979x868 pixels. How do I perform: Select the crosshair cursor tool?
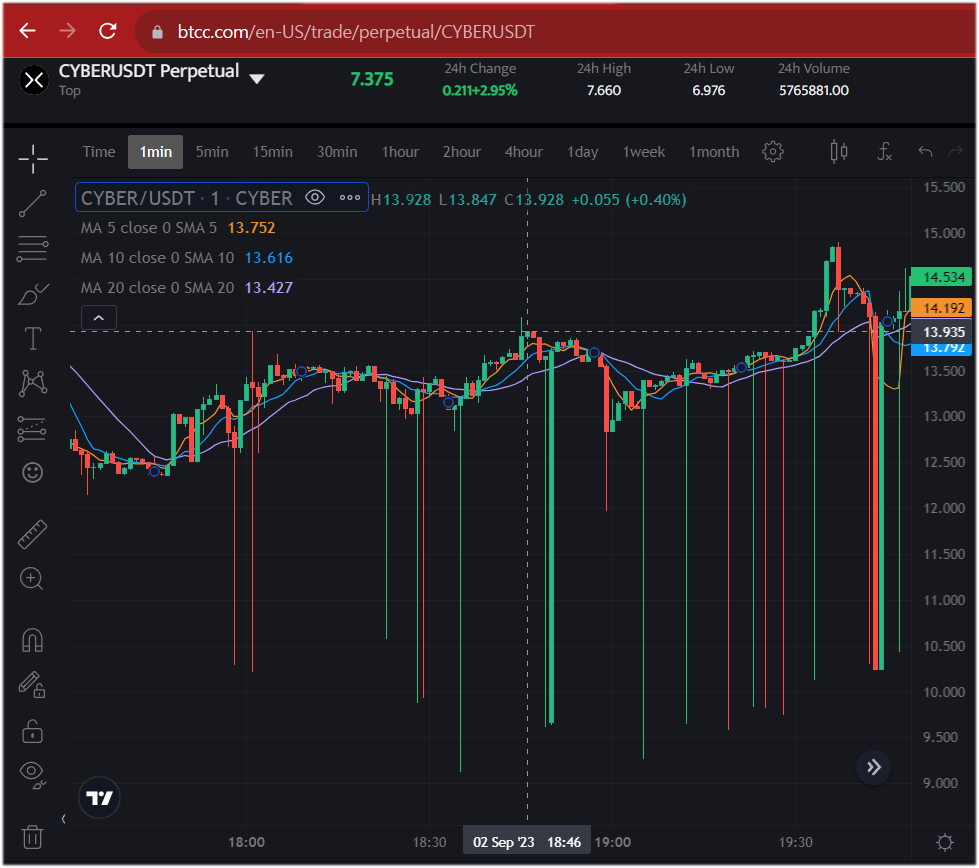pos(33,157)
